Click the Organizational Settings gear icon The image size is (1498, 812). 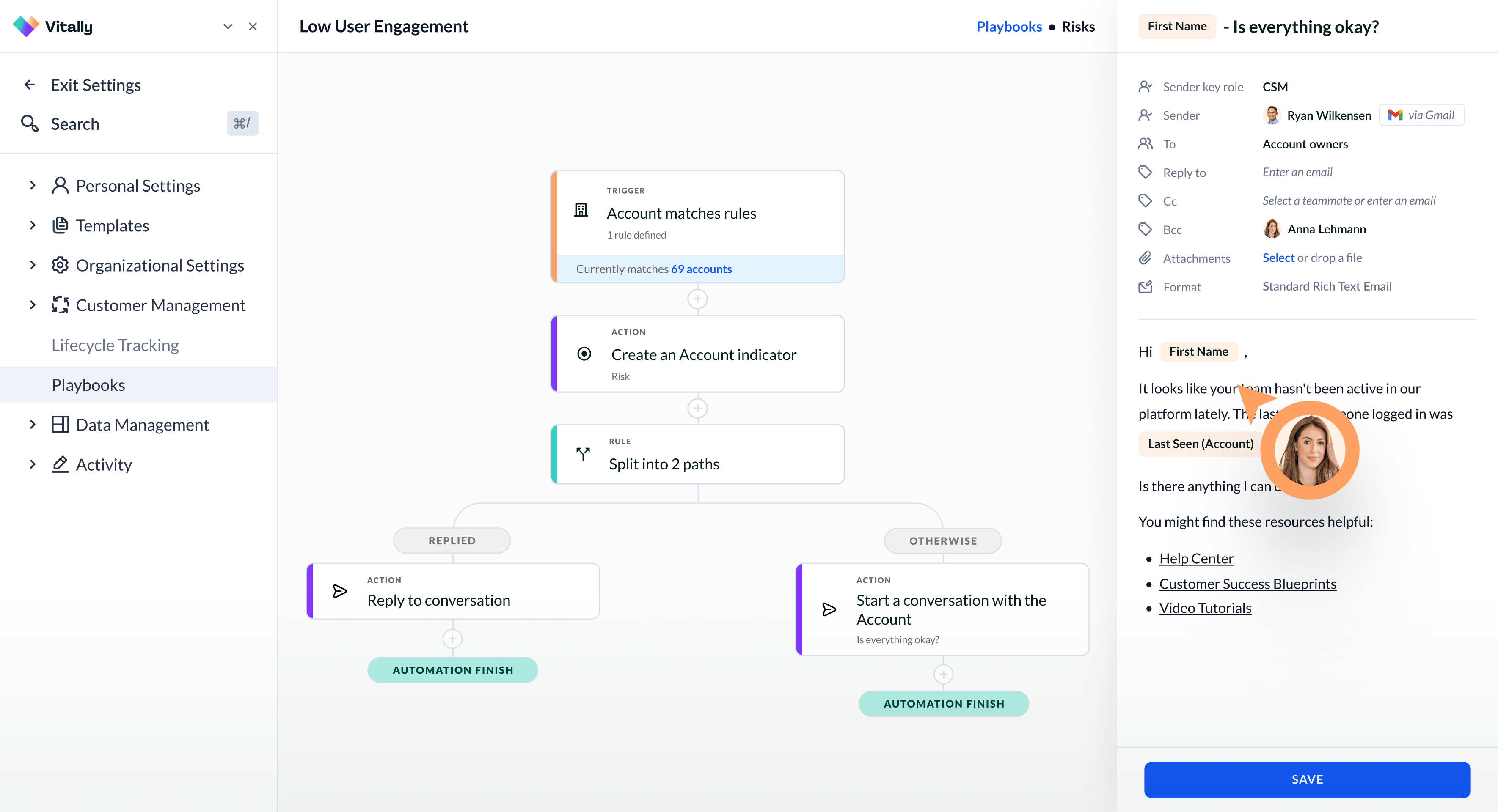[x=60, y=265]
